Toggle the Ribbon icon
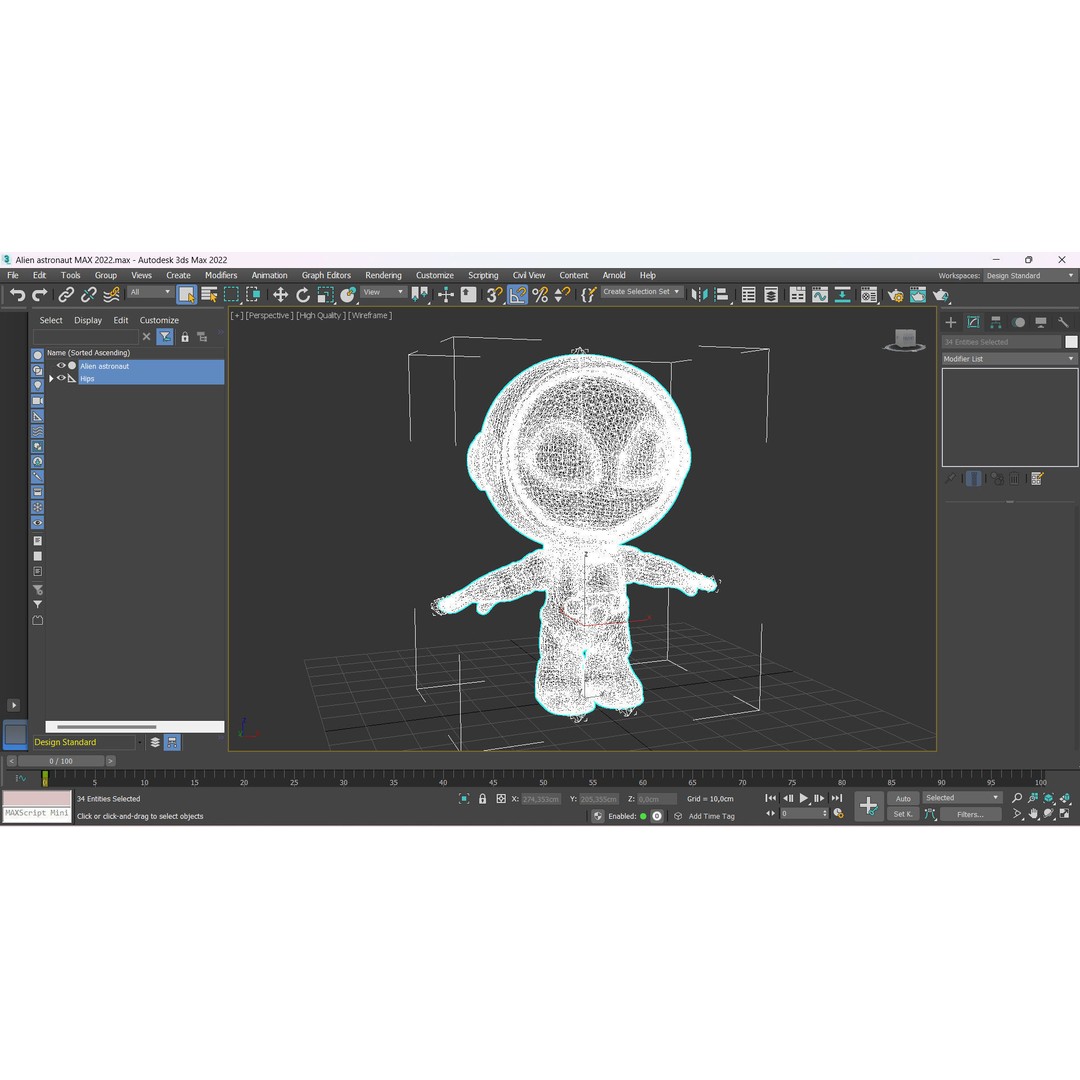This screenshot has width=1080, height=1080. point(798,295)
